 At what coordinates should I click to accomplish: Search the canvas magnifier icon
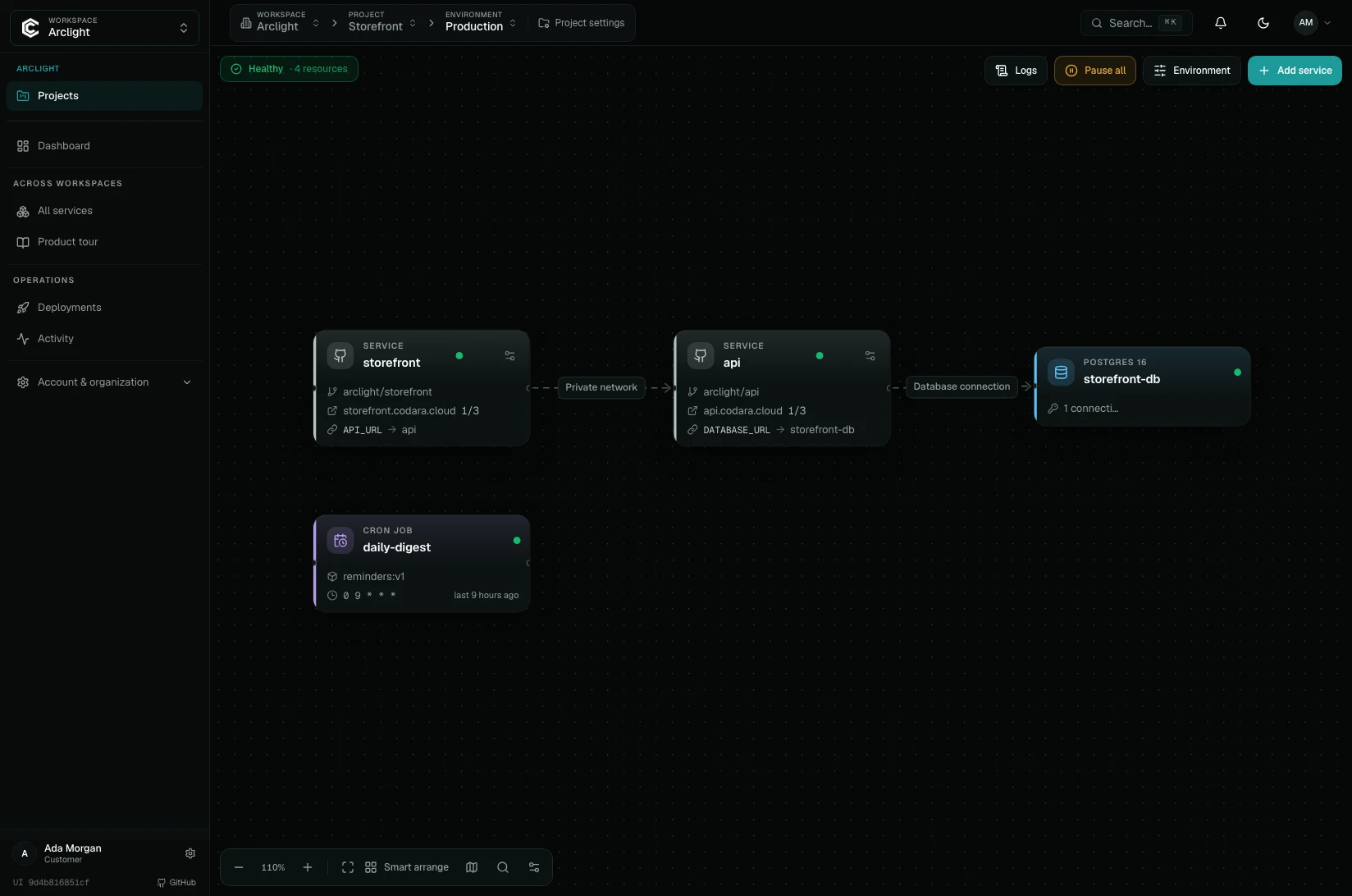point(503,867)
